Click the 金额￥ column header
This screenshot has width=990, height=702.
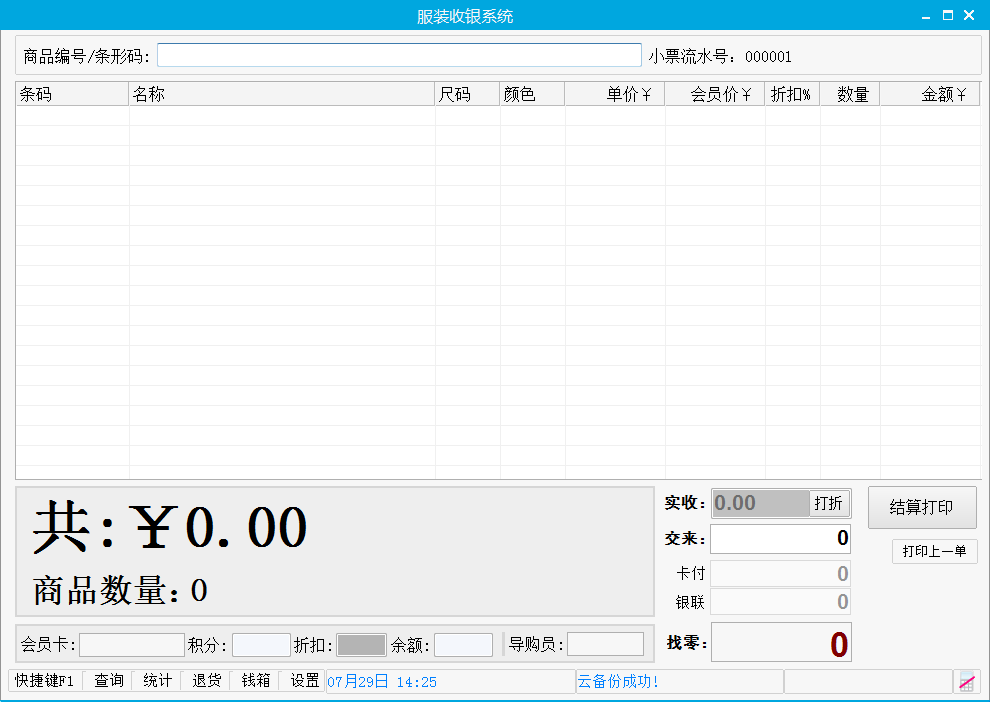coord(930,95)
